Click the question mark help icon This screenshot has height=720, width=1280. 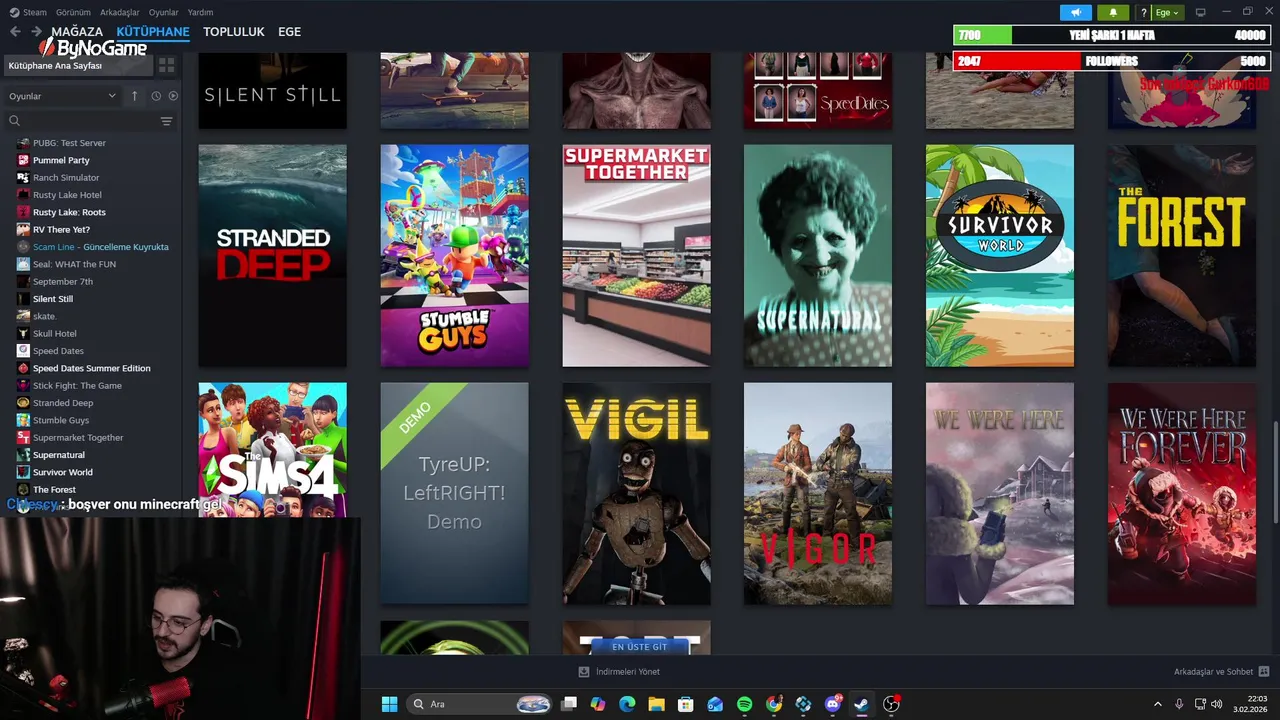tap(1143, 12)
